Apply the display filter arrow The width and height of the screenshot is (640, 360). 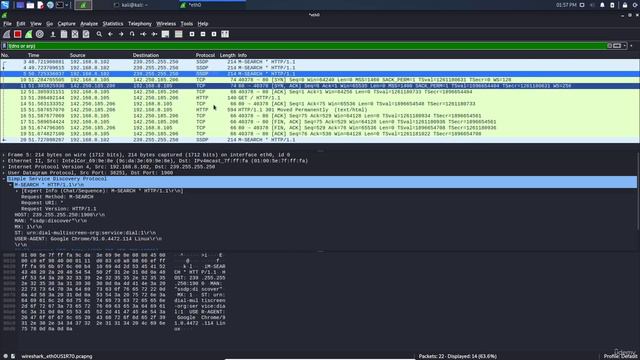coord(617,46)
